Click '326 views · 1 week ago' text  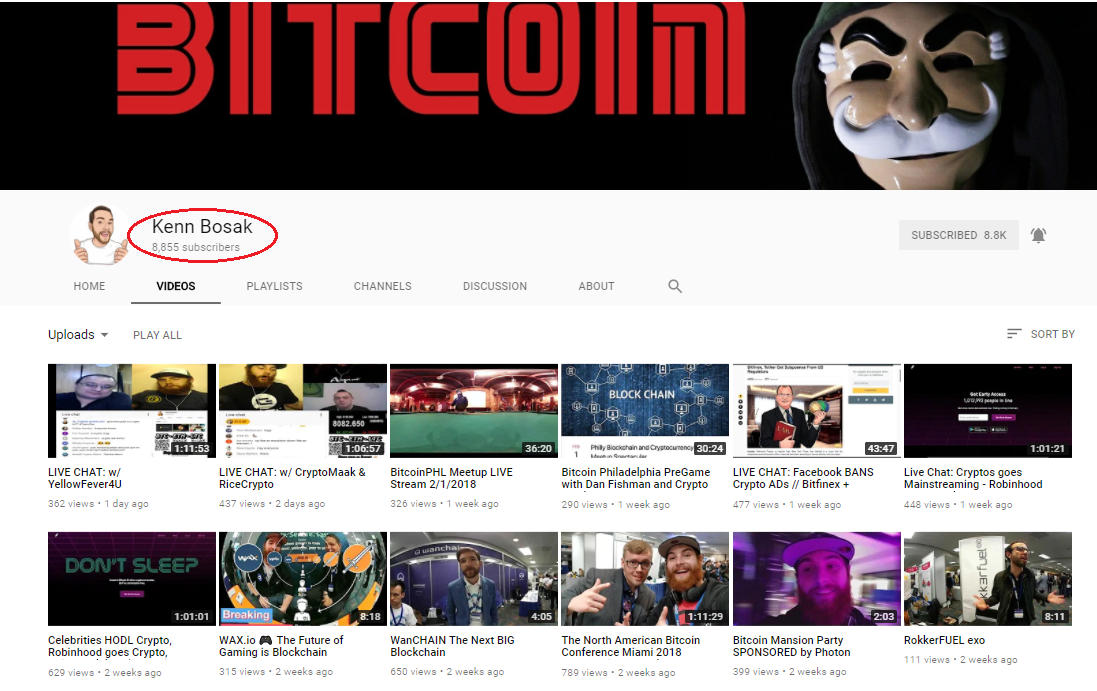tap(444, 504)
